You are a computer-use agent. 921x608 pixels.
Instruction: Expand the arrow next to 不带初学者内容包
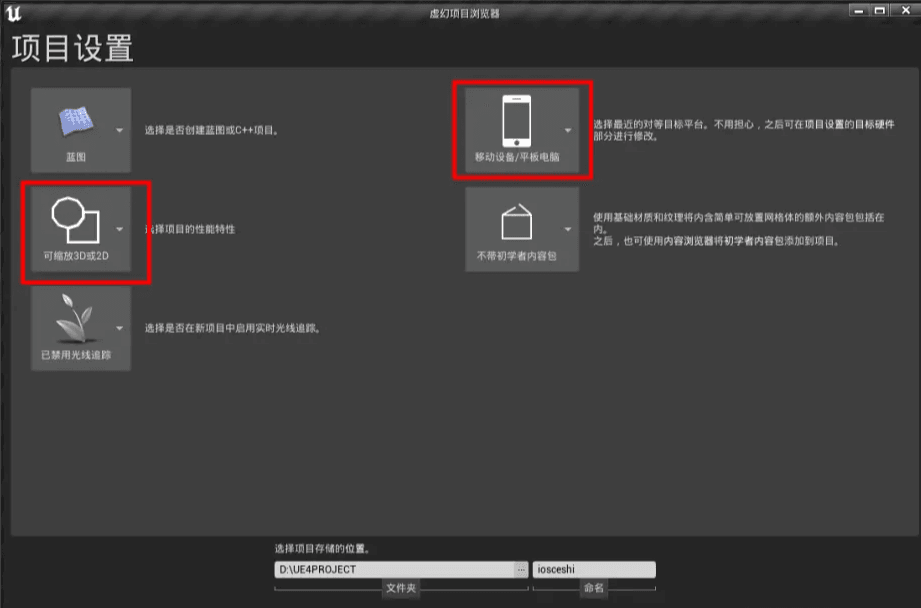[x=567, y=229]
